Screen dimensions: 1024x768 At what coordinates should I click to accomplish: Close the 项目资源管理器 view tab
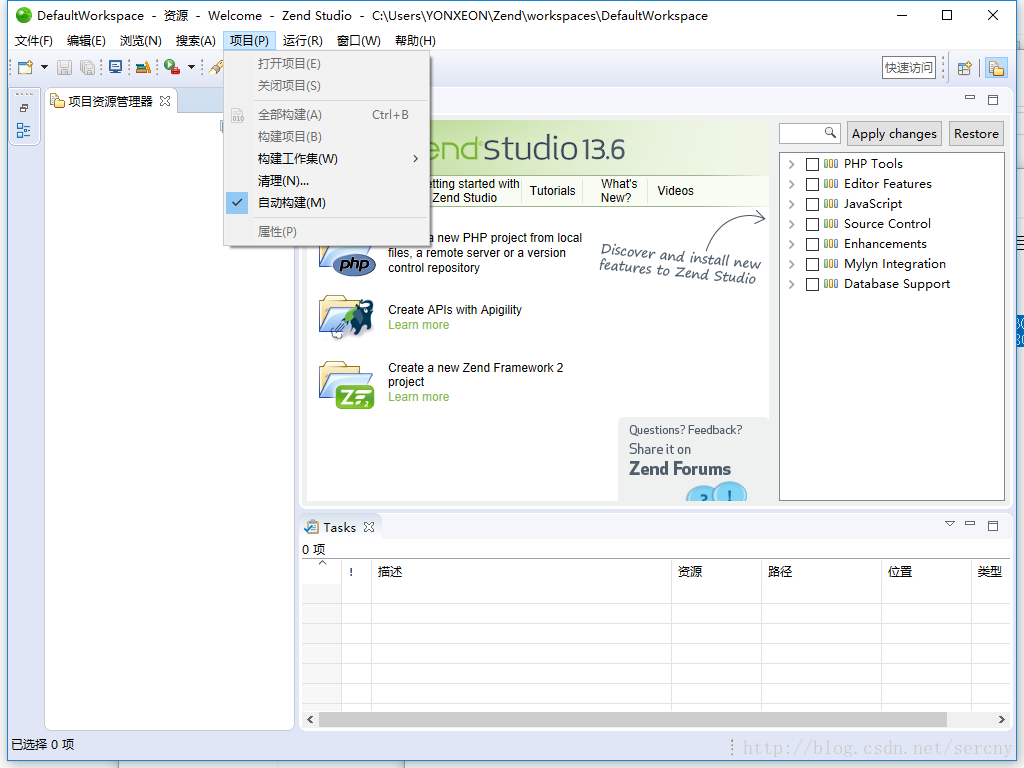(165, 101)
